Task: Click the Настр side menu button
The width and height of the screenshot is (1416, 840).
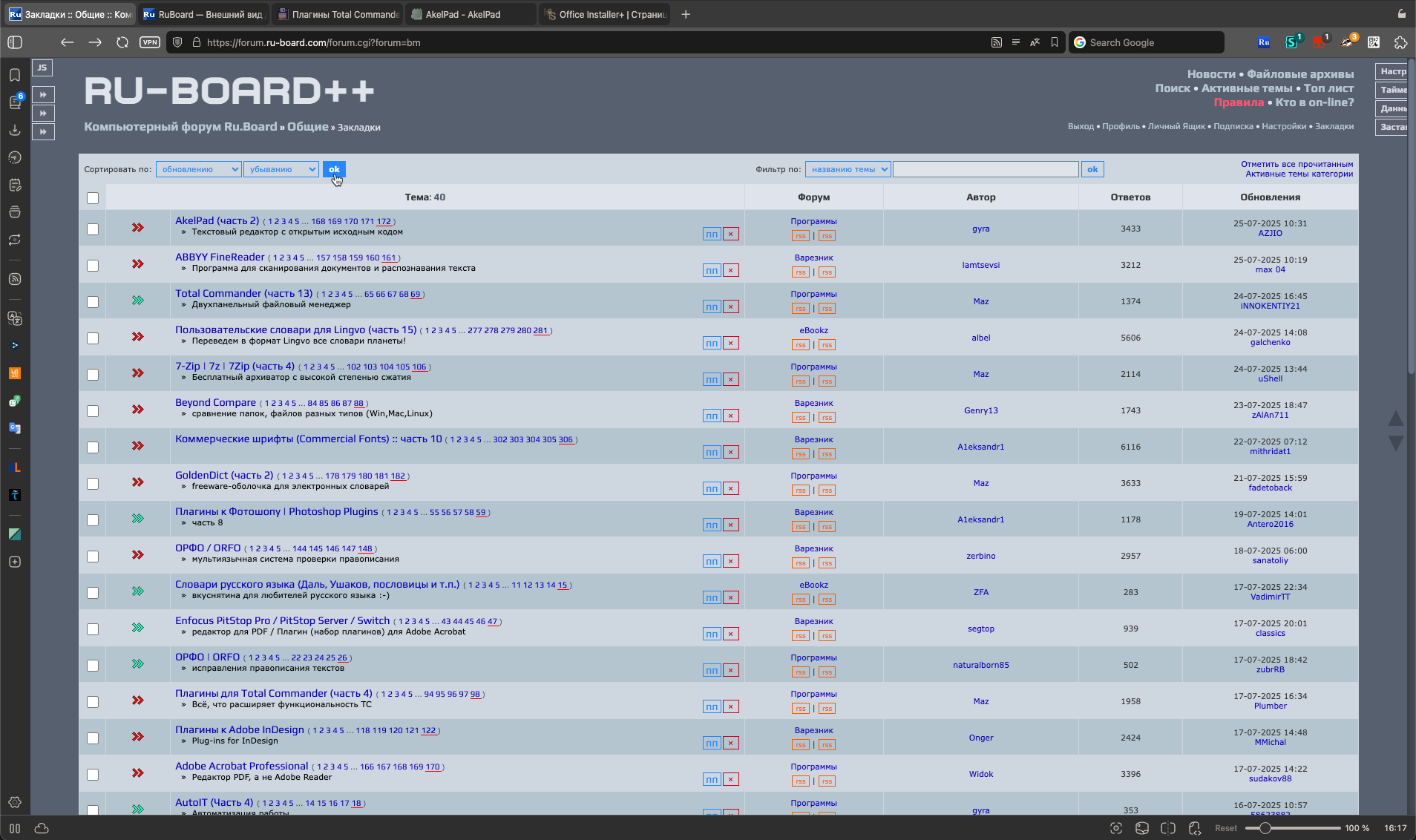Action: pyautogui.click(x=1392, y=71)
